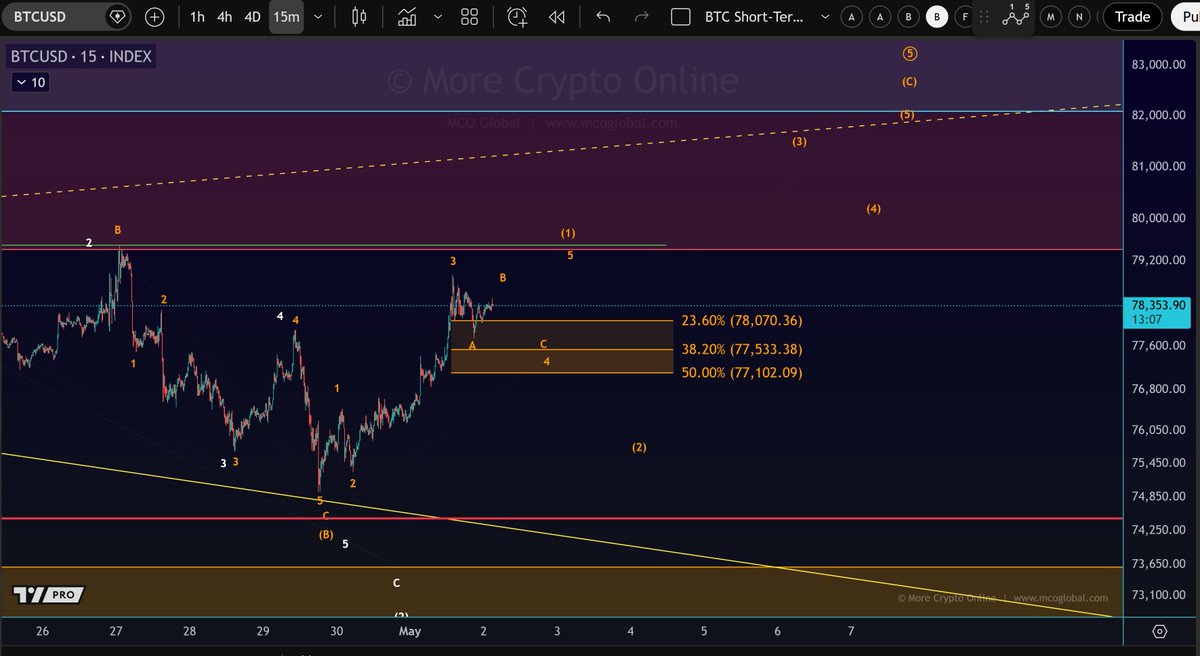Click 80,000.00 on the price axis
1200x656 pixels.
click(x=1158, y=218)
